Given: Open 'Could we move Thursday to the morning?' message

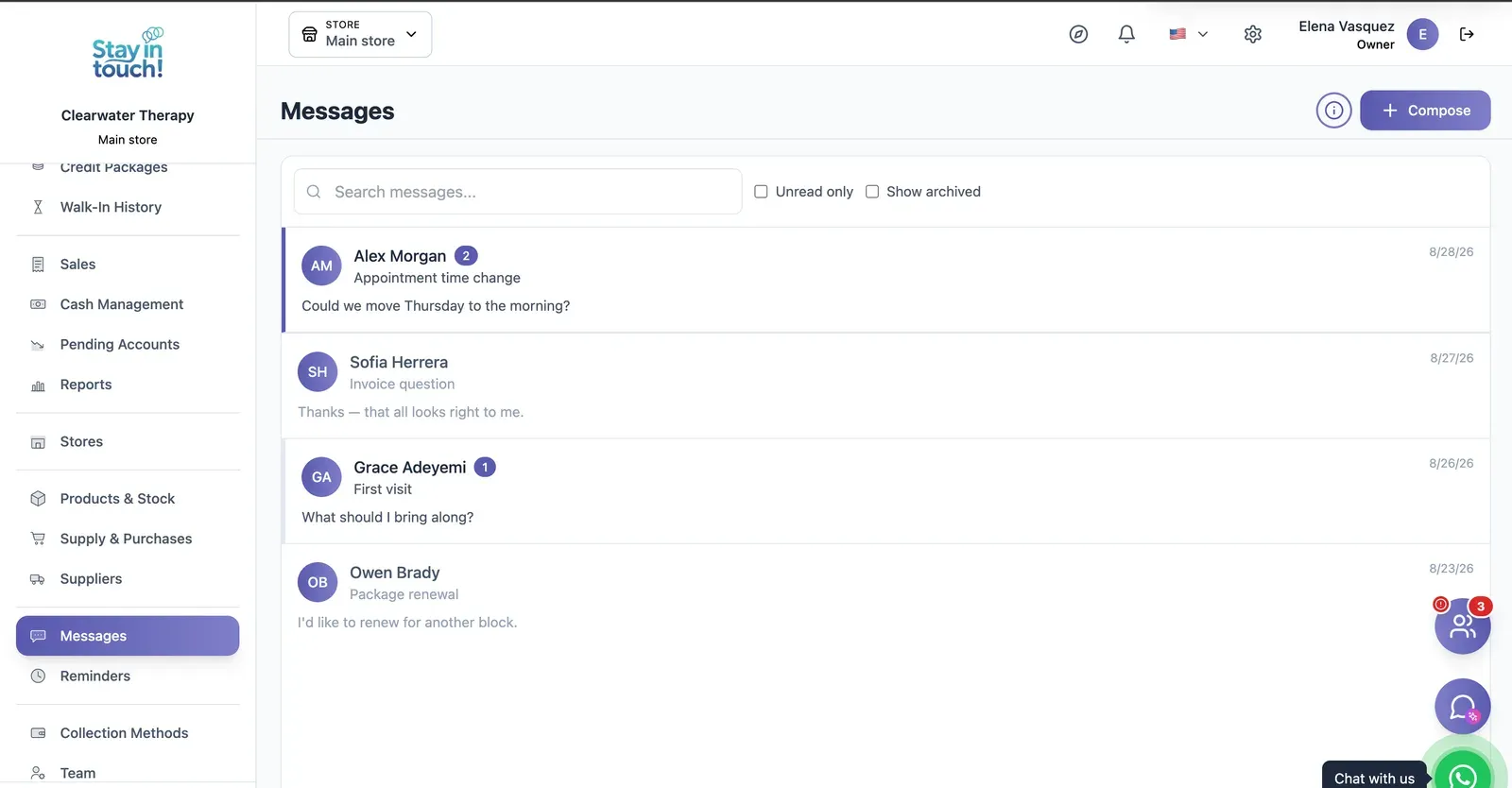Looking at the screenshot, I should coord(886,280).
